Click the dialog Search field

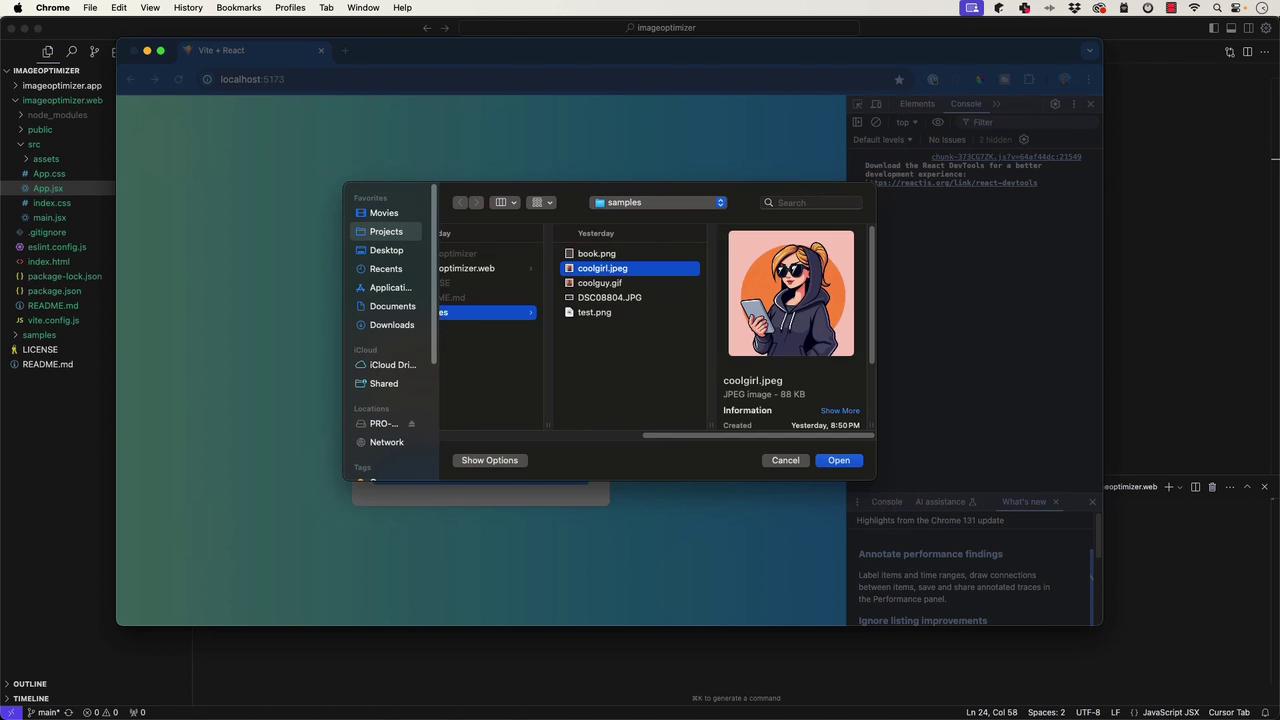pyautogui.click(x=812, y=203)
